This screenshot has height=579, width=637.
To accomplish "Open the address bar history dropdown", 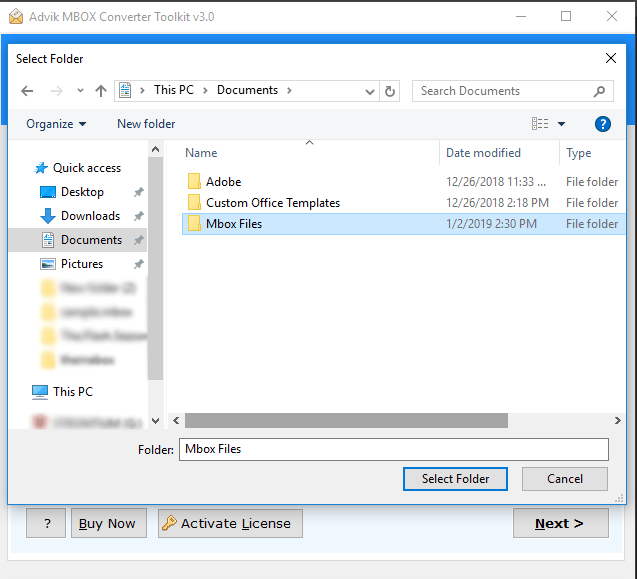I will click(x=370, y=91).
